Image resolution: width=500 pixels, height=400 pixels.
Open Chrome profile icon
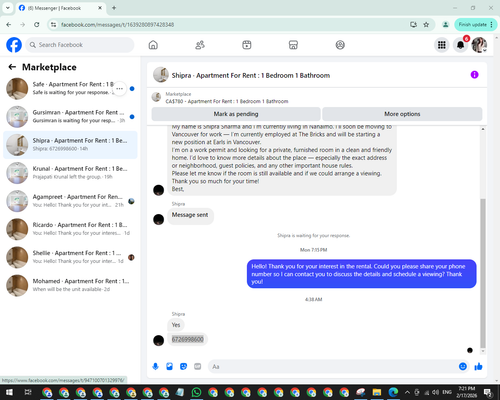pyautogui.click(x=445, y=24)
